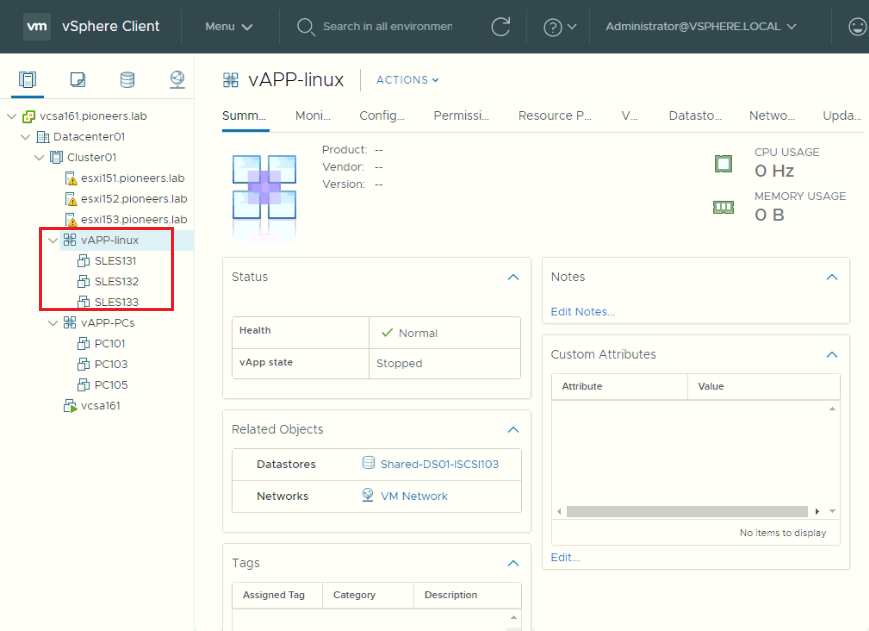Collapse the Datacenter01 tree node
Viewport: 869px width, 631px height.
click(x=25, y=137)
